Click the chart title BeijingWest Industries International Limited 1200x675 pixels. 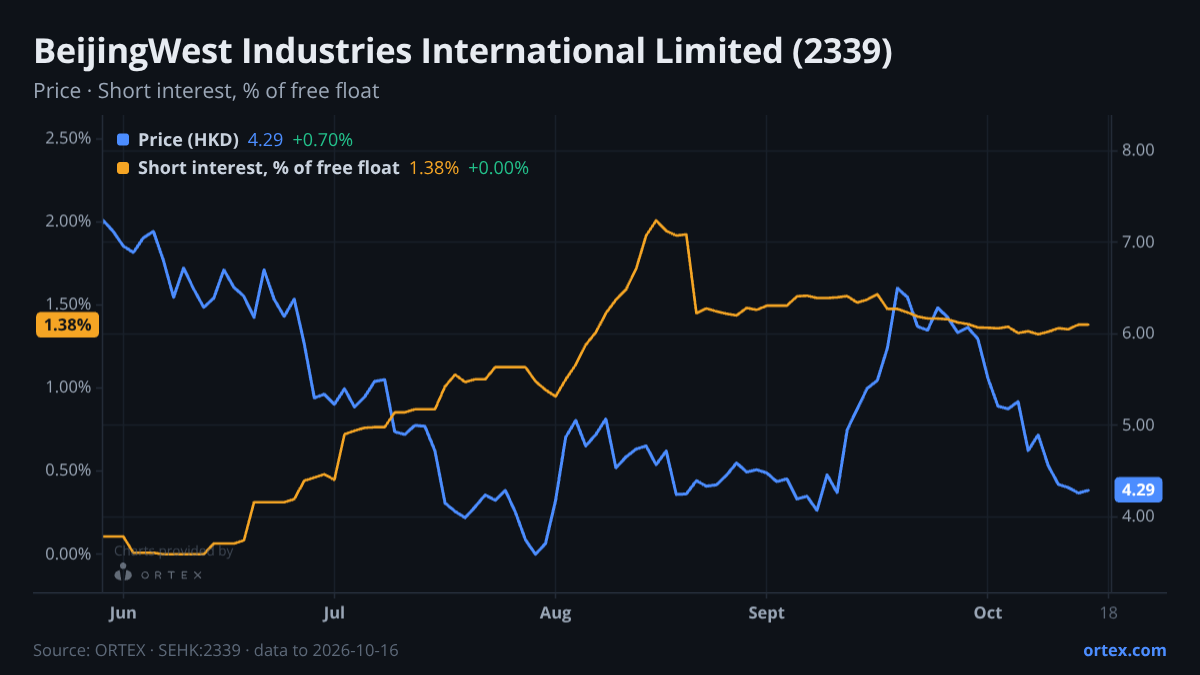pyautogui.click(x=462, y=52)
